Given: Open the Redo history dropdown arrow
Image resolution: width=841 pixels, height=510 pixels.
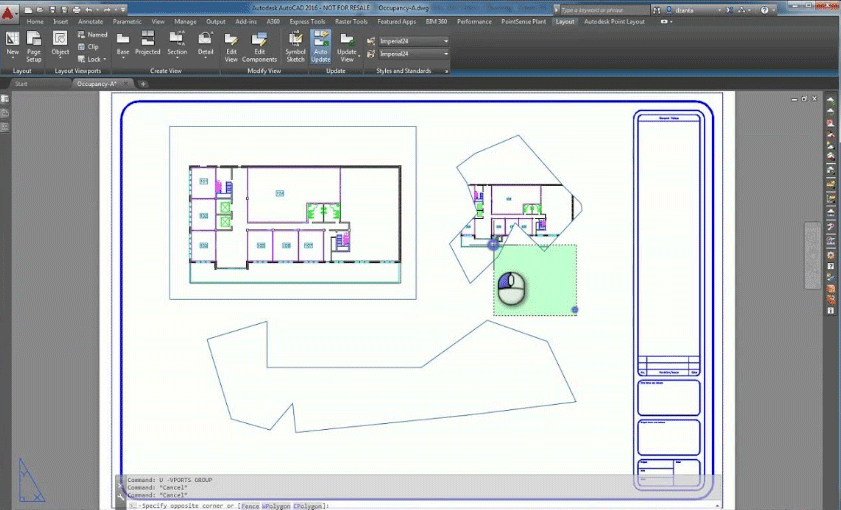Looking at the screenshot, I should click(x=115, y=10).
